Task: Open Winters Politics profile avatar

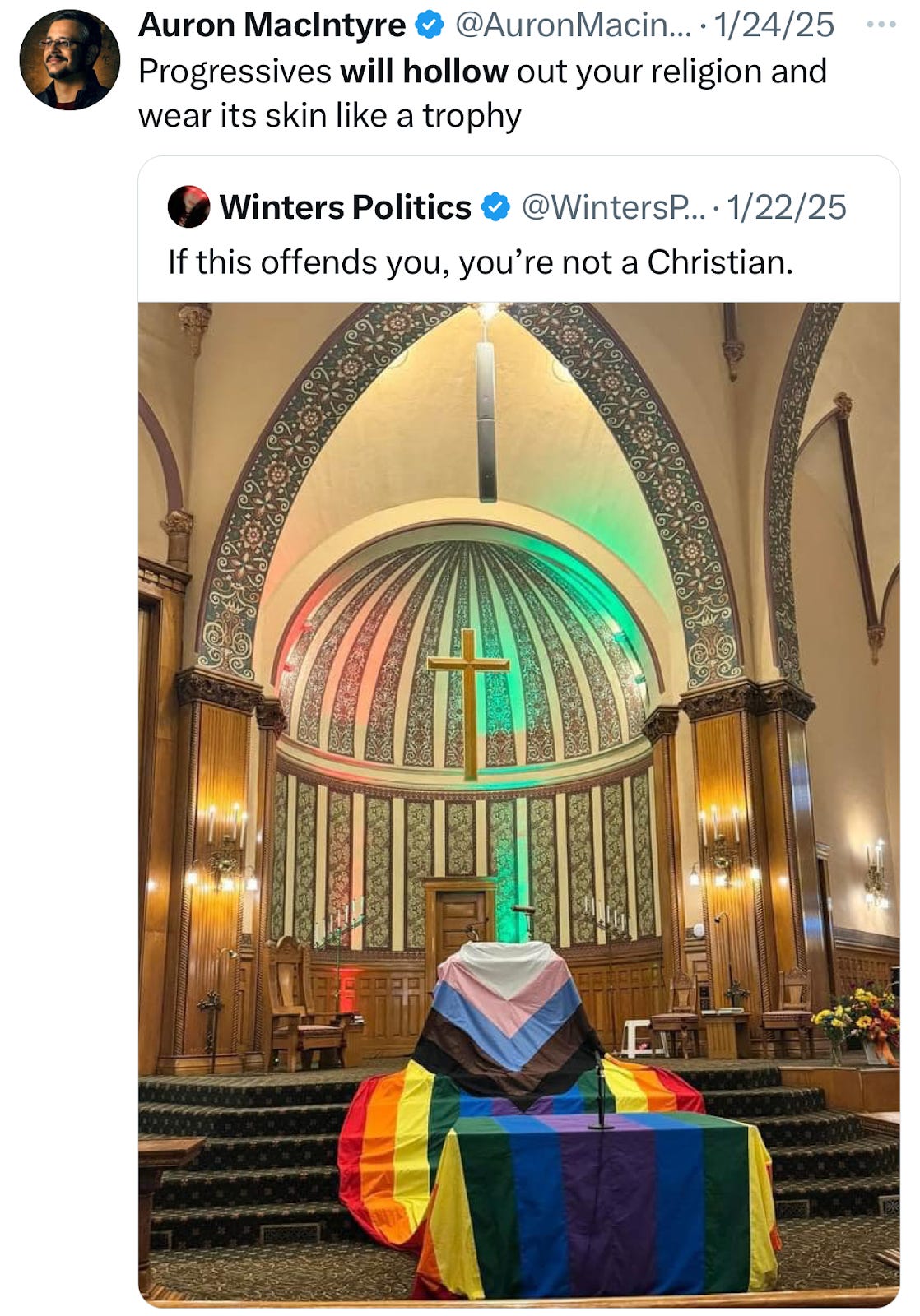Action: [188, 206]
